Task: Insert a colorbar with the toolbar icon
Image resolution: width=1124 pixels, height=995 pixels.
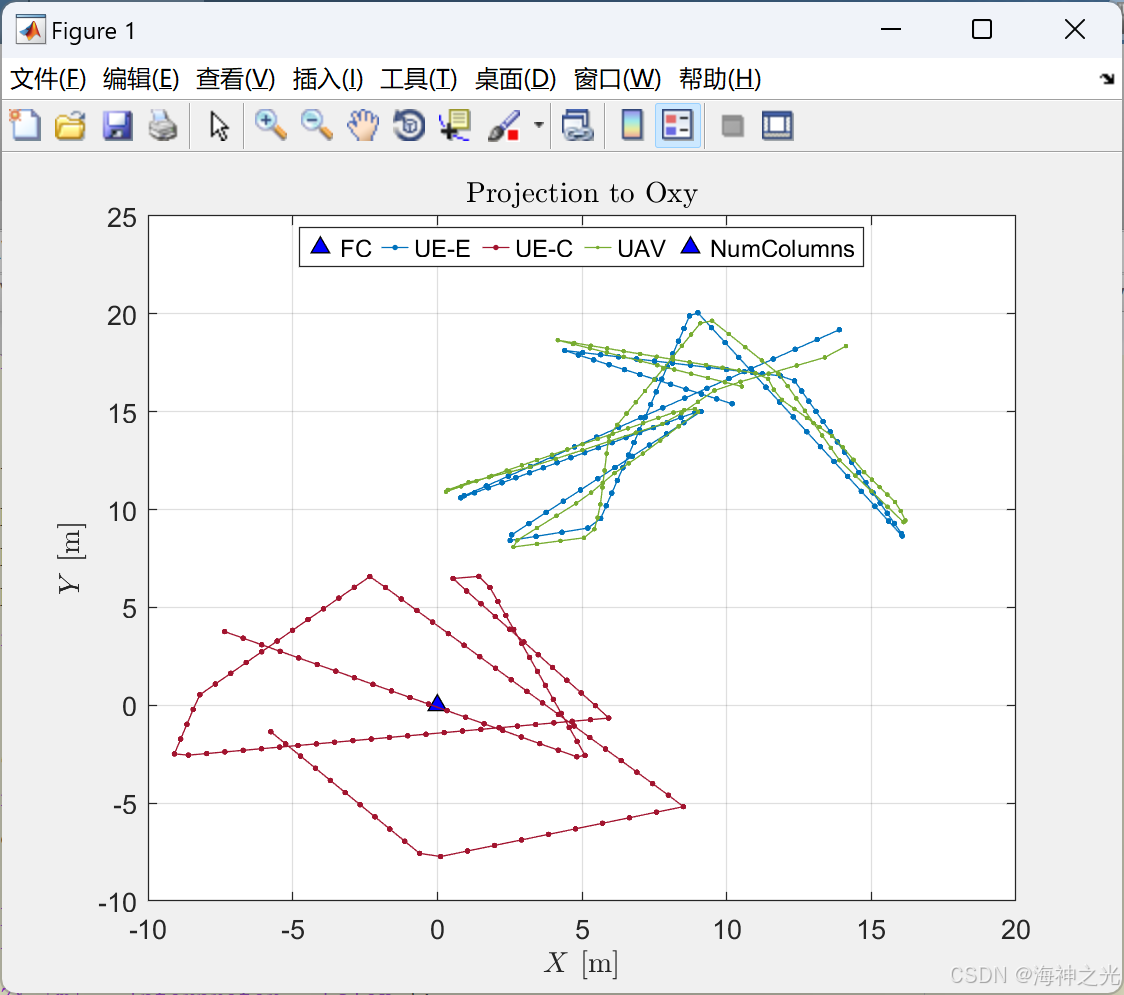Action: (x=632, y=125)
